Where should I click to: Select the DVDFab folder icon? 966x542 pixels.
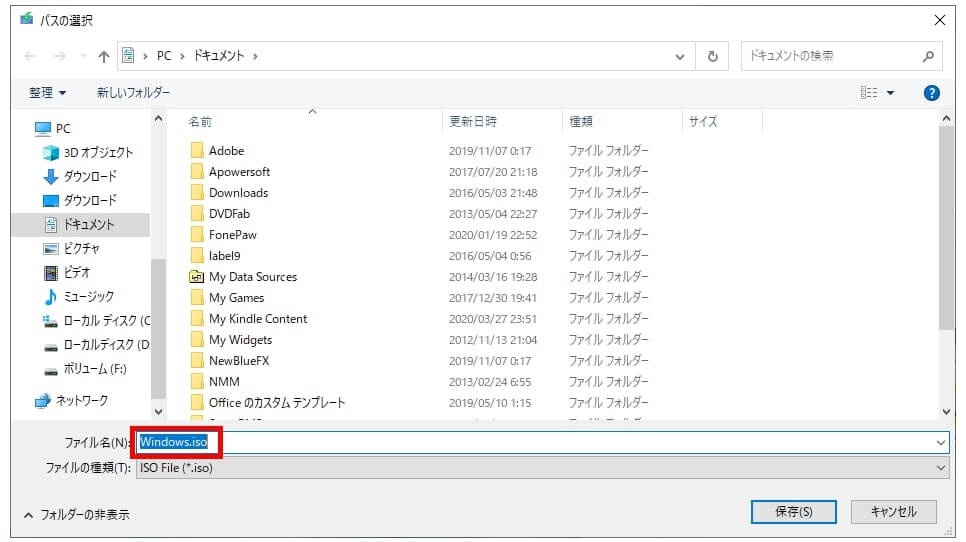197,213
